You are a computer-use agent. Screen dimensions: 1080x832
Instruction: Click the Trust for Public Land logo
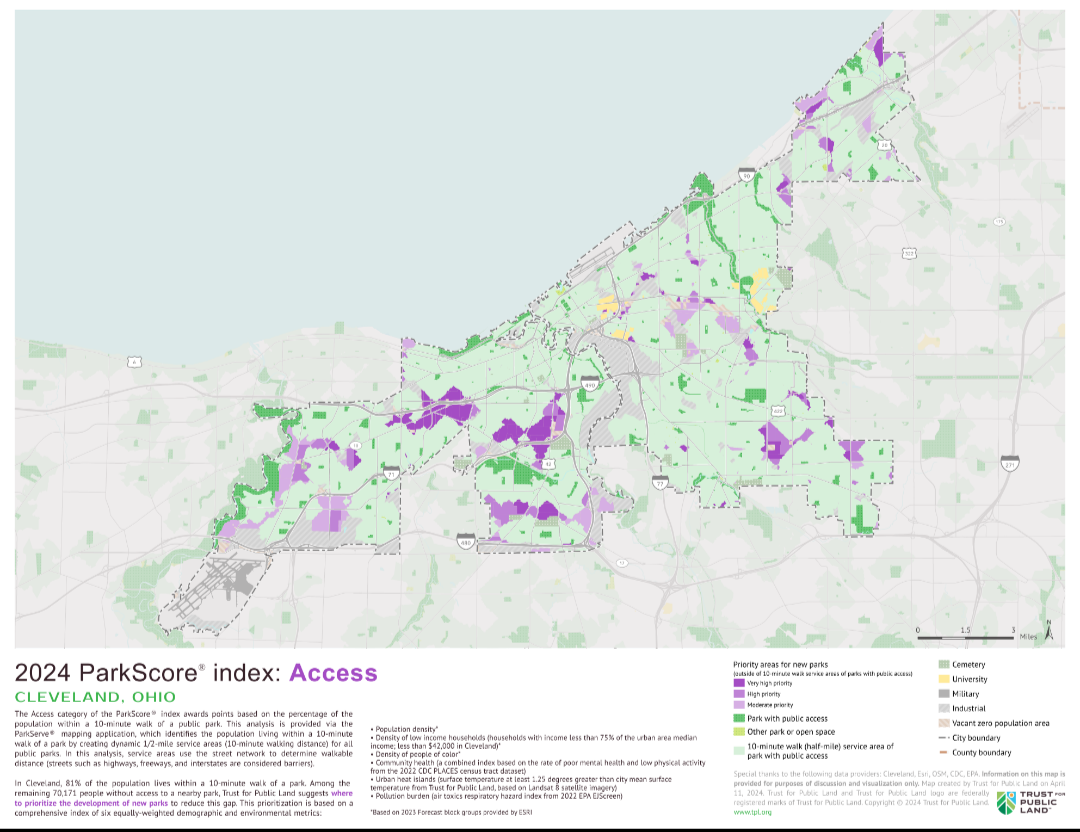coord(1030,802)
